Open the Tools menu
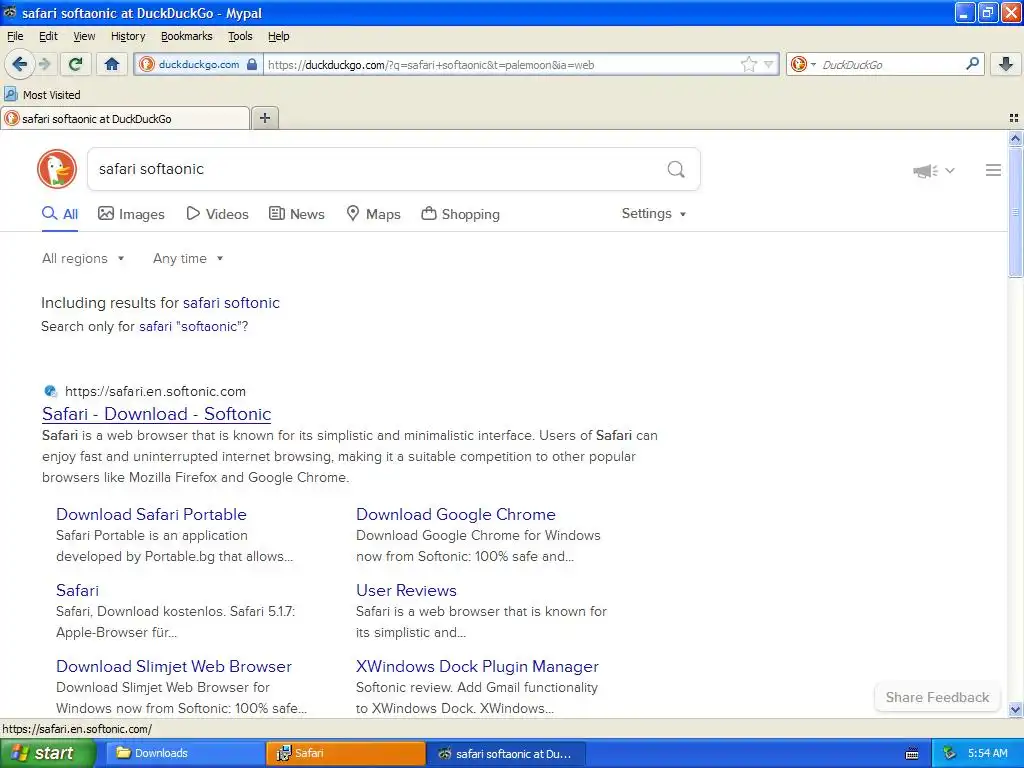 coord(240,36)
